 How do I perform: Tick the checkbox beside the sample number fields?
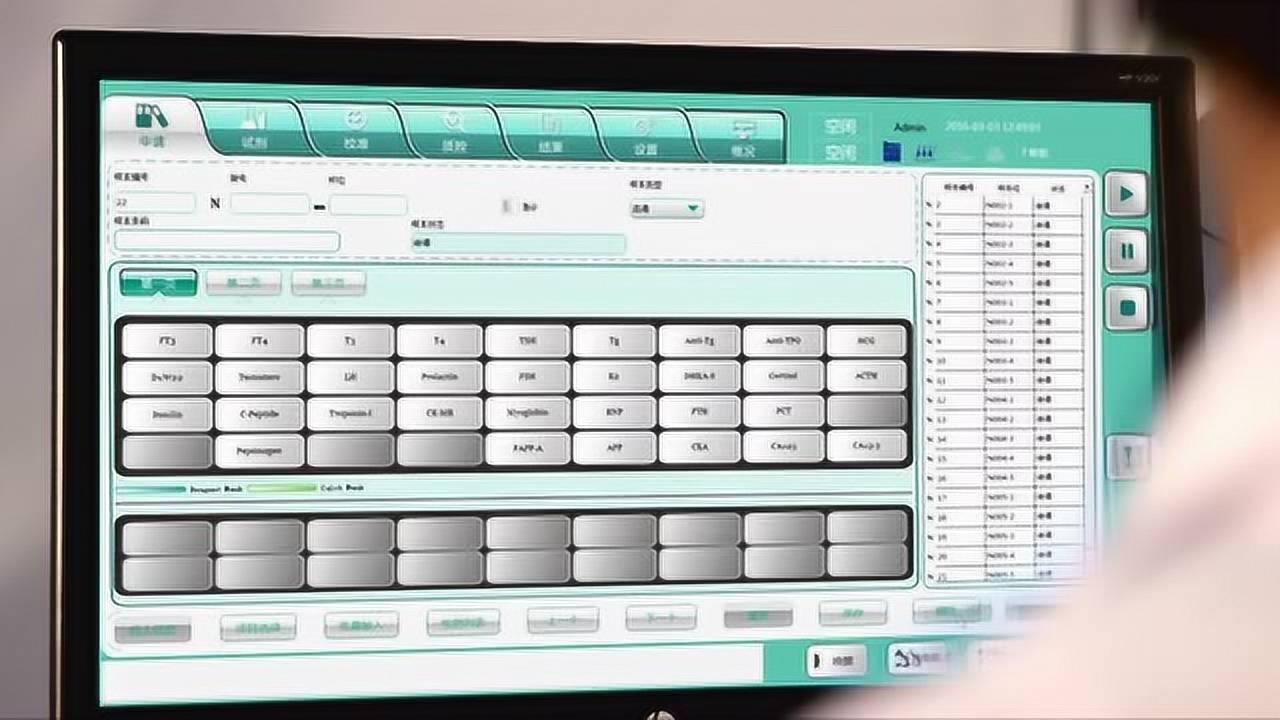click(x=507, y=206)
